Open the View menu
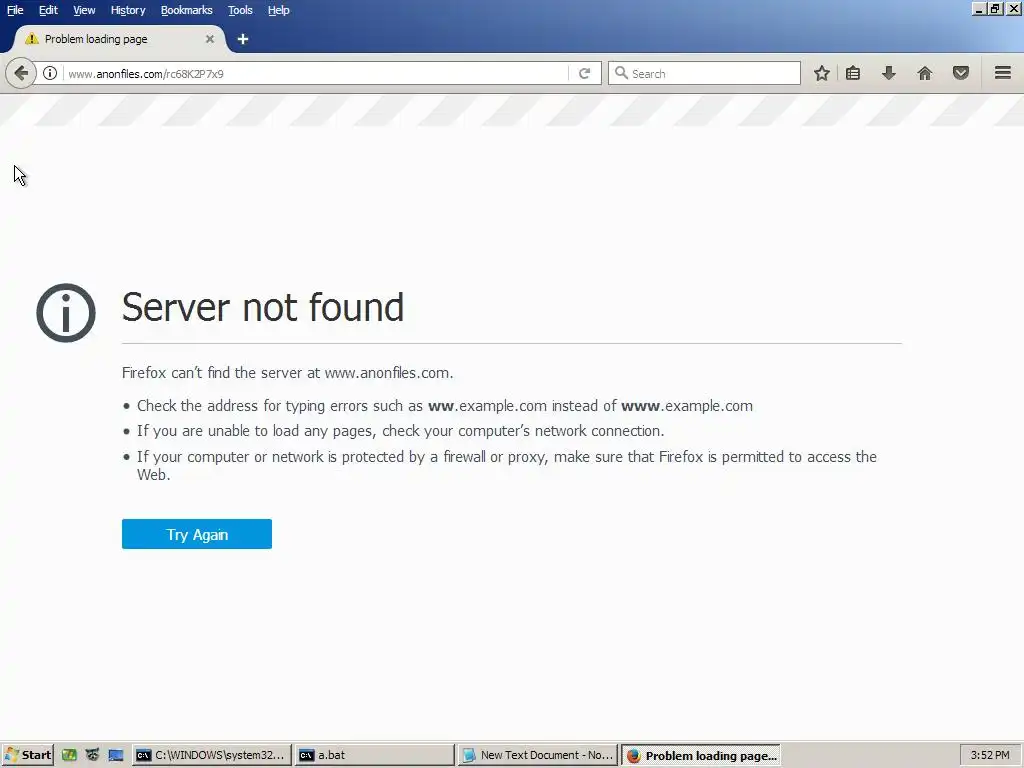 pos(84,10)
